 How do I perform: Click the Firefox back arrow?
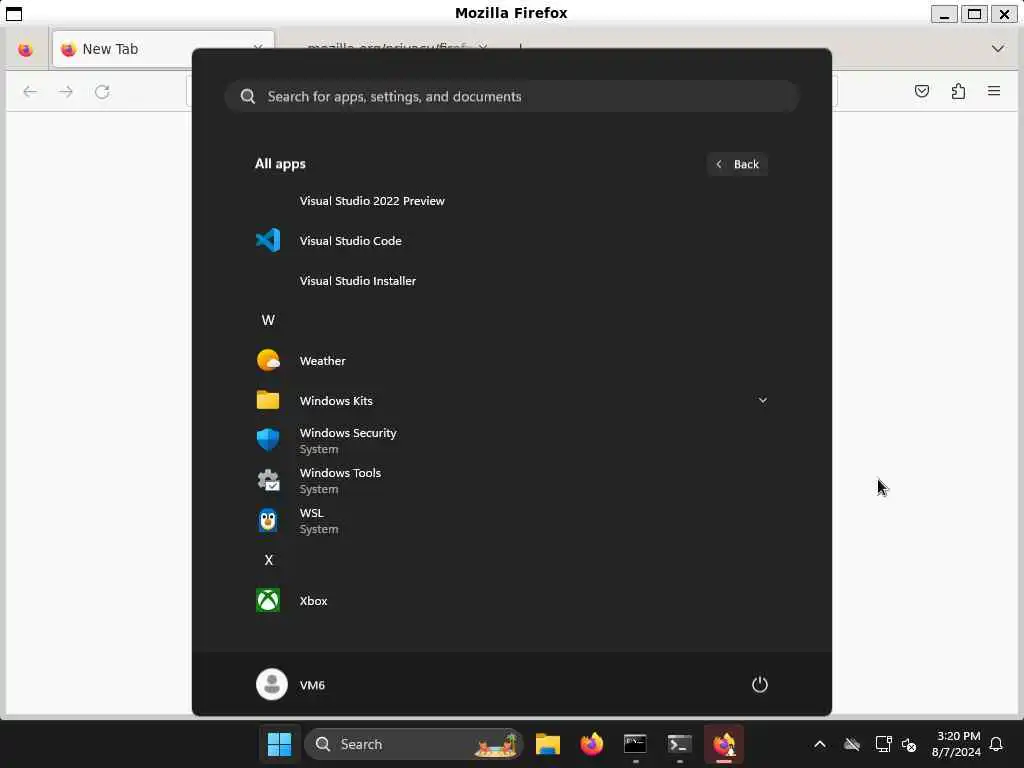(30, 91)
